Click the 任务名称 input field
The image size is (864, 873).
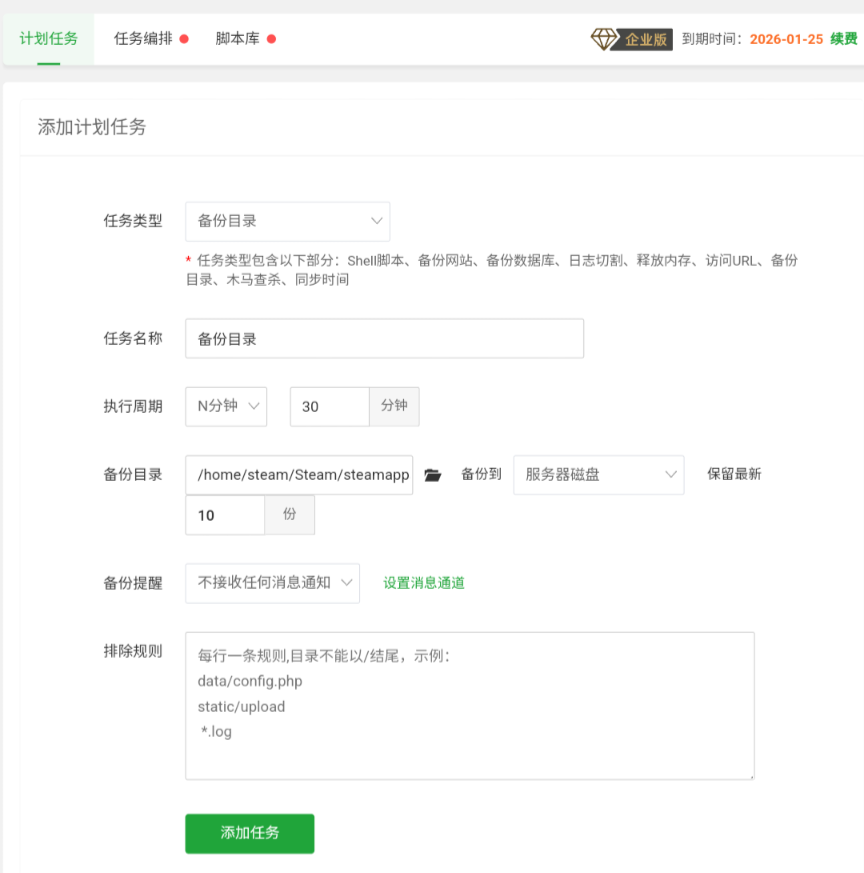384,339
